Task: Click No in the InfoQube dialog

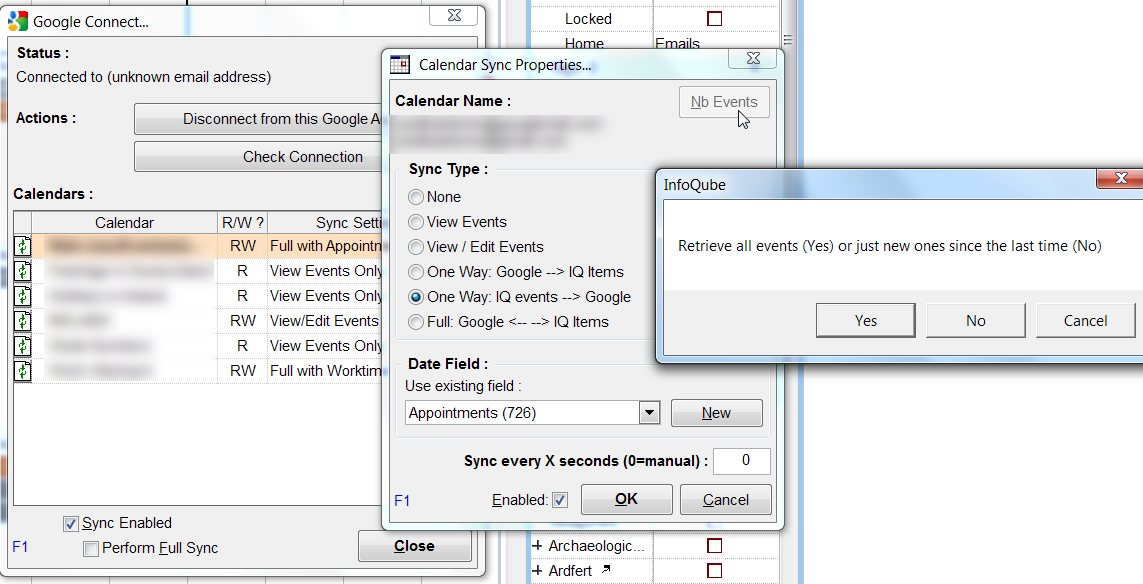Action: pyautogui.click(x=975, y=321)
